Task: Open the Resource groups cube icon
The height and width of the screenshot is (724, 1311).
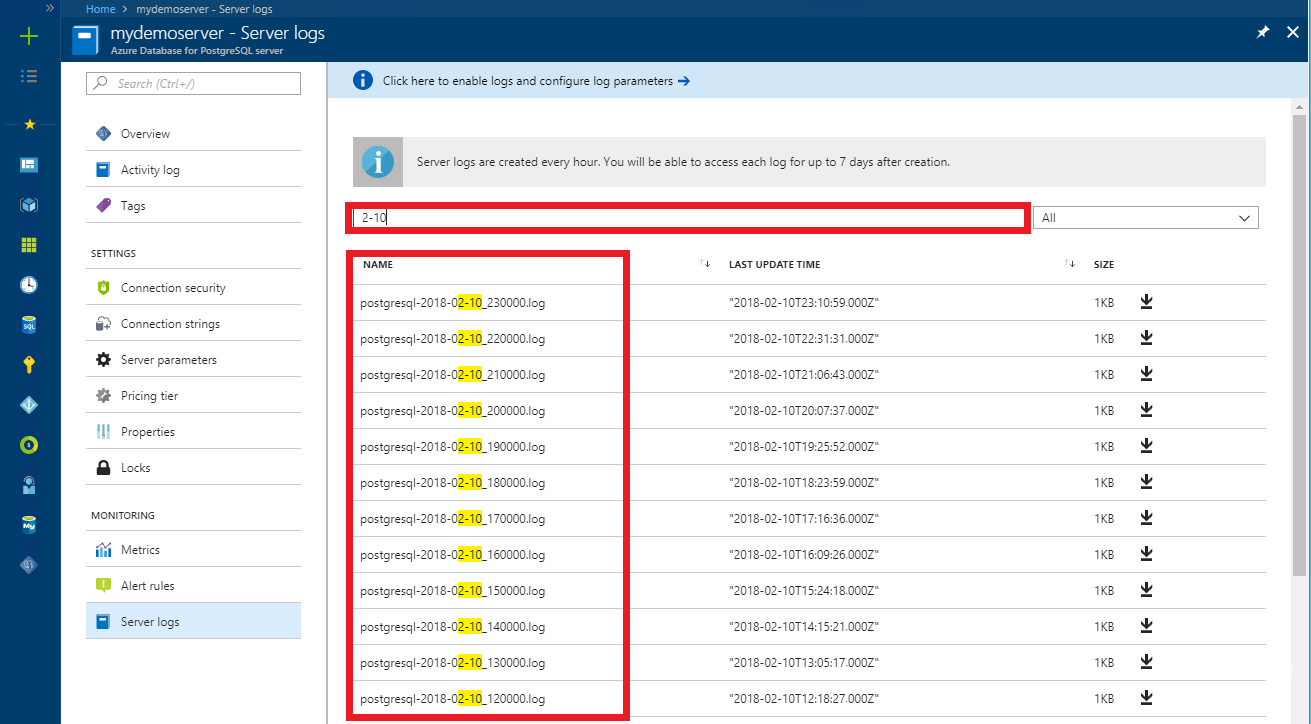Action: (29, 204)
